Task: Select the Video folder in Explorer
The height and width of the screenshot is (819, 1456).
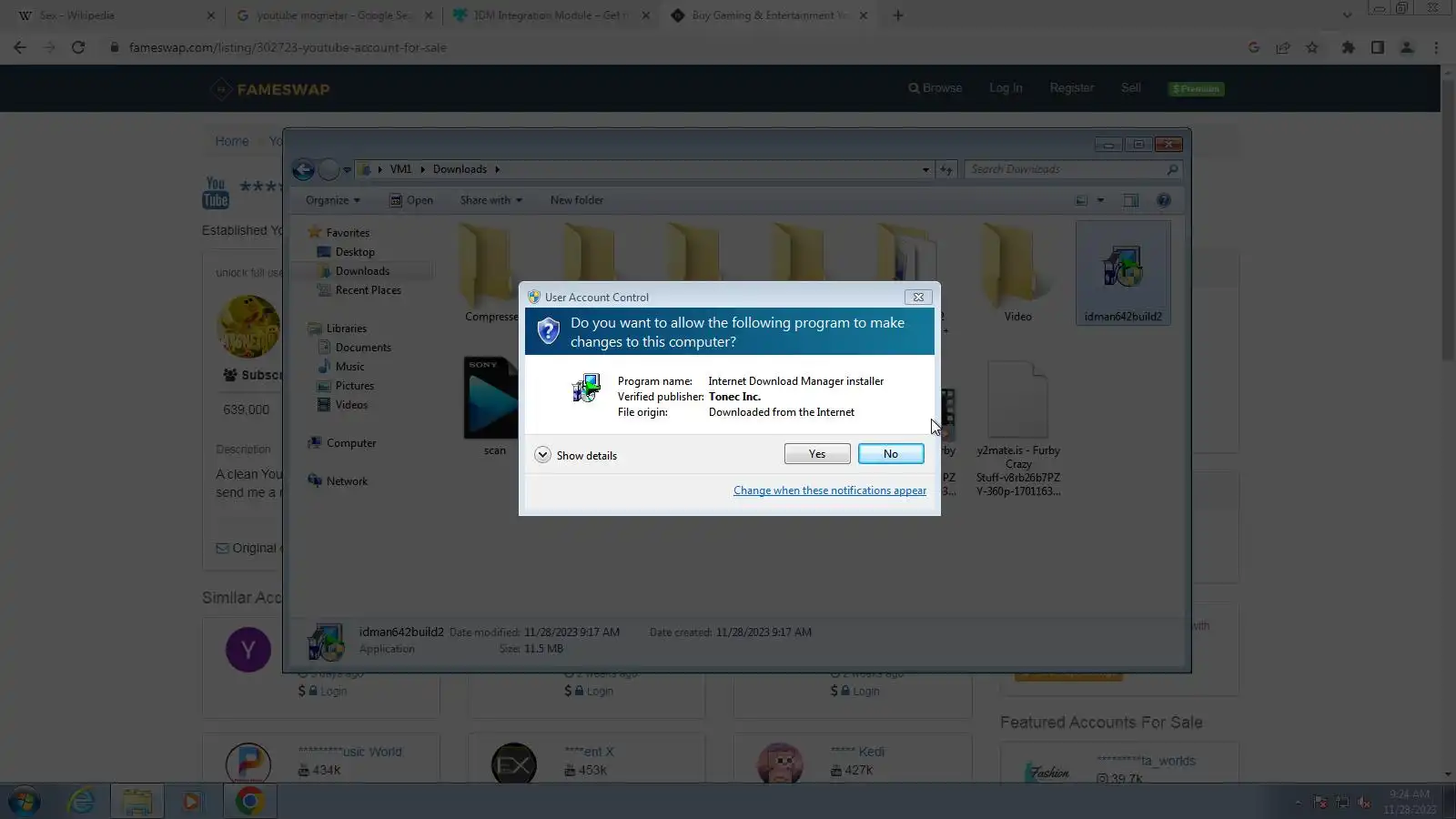Action: pyautogui.click(x=1017, y=273)
